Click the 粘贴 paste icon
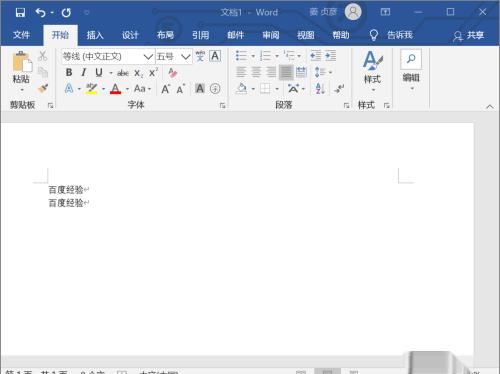 22,62
